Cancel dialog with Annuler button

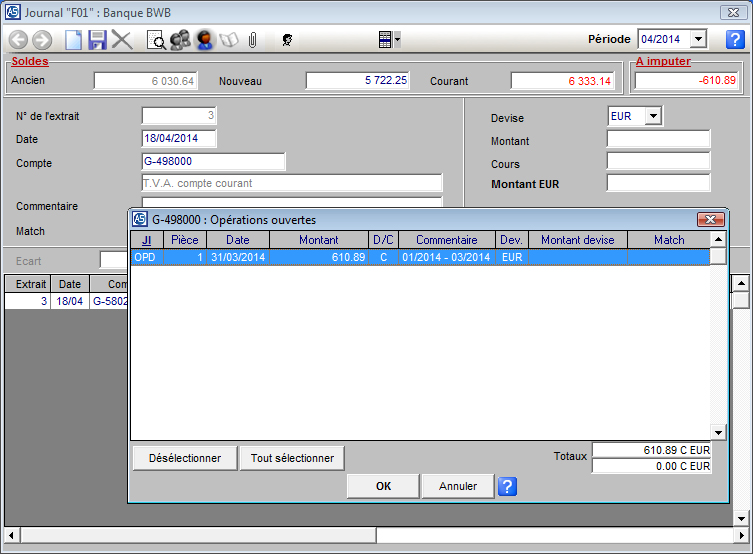[458, 486]
